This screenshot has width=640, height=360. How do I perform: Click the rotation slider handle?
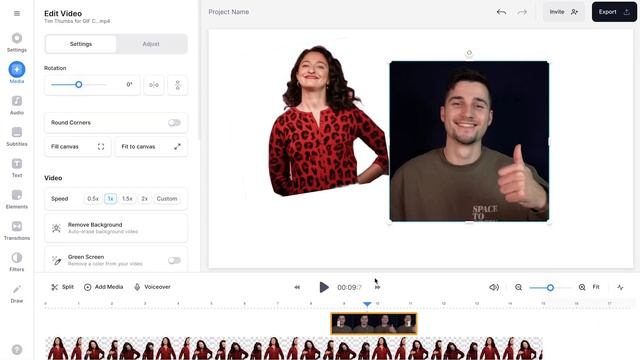pos(78,84)
